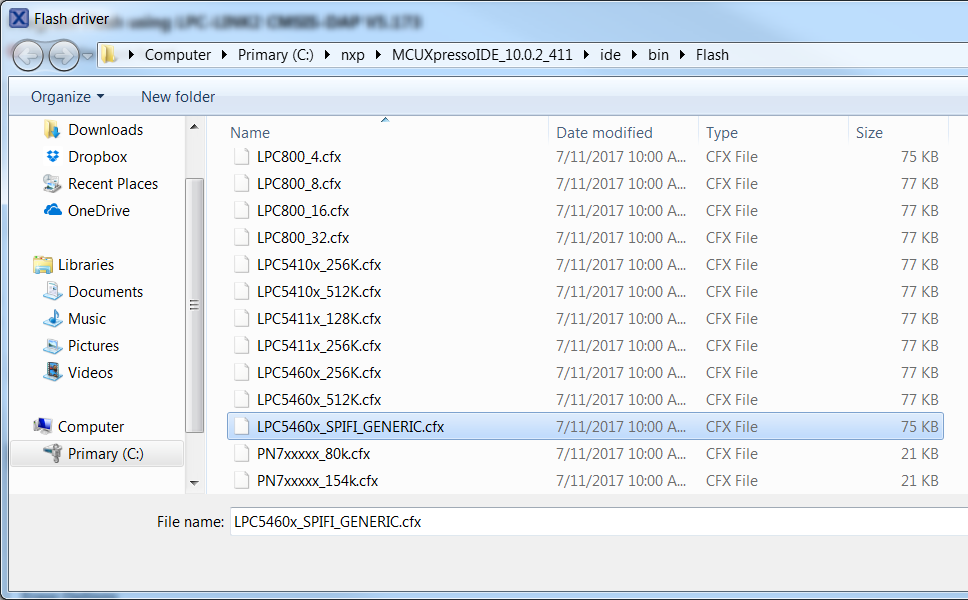This screenshot has width=968, height=600.
Task: Click the Videos library icon
Action: (53, 372)
